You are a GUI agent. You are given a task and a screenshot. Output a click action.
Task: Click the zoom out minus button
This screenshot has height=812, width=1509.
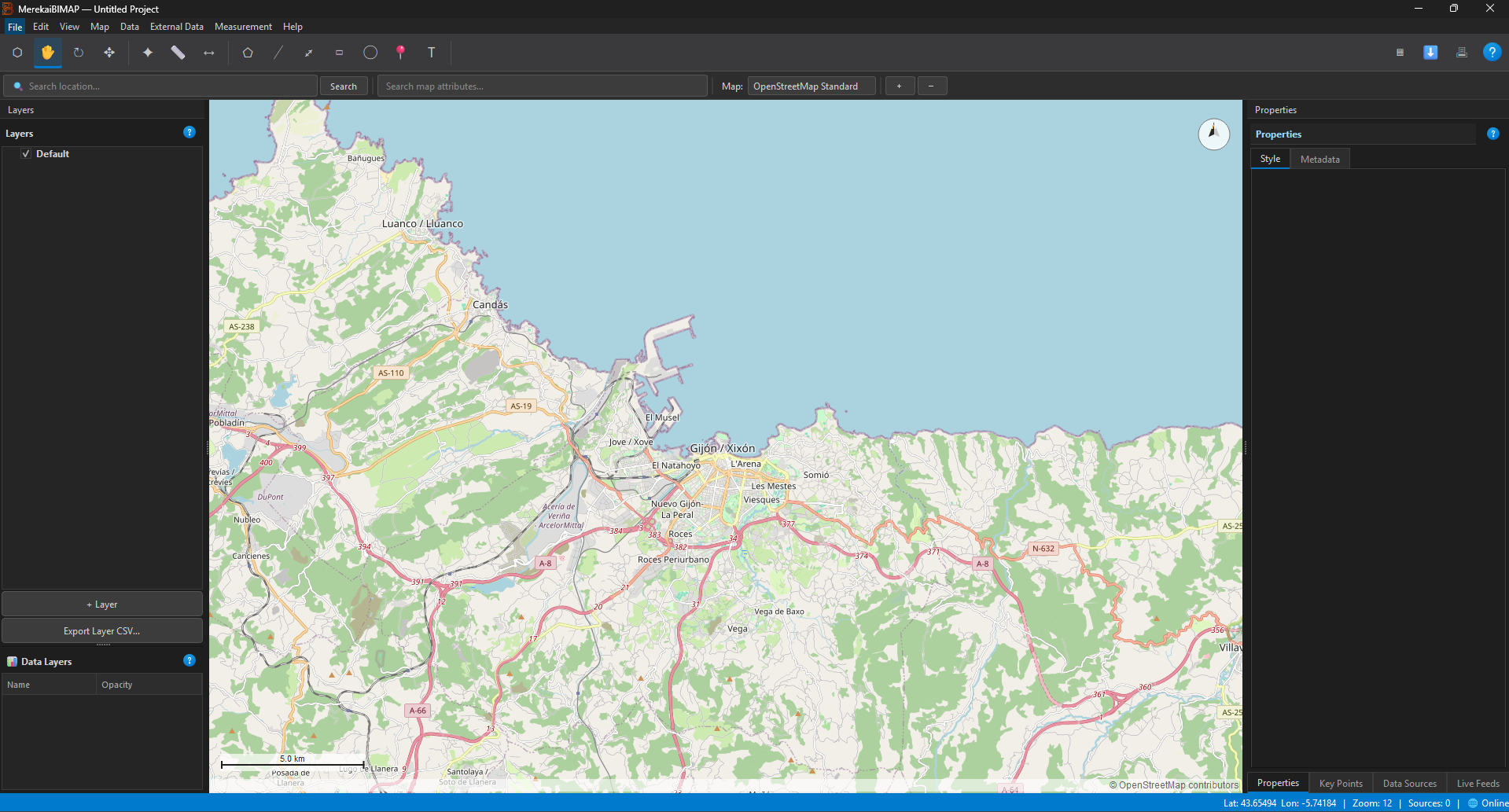pos(932,86)
